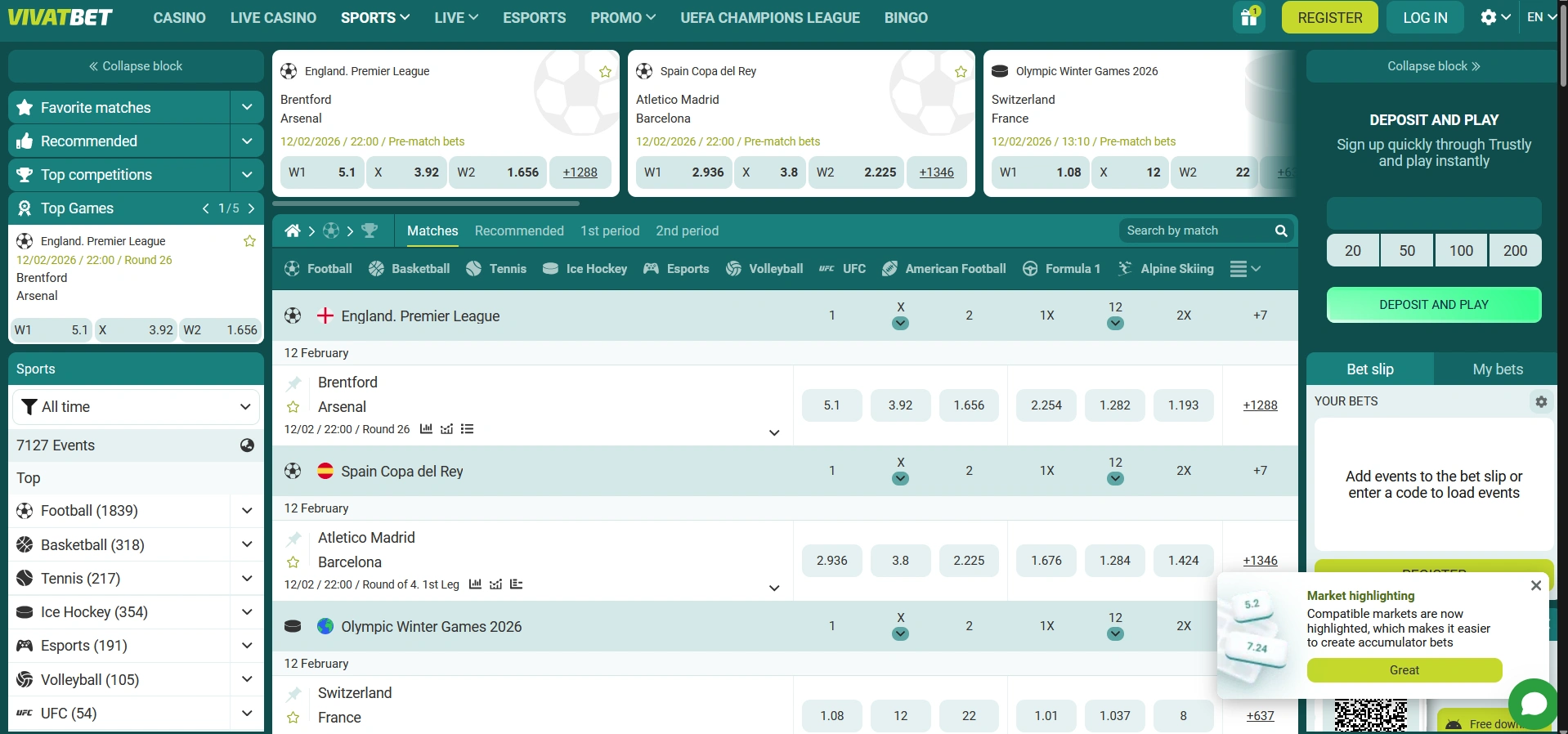The width and height of the screenshot is (1568, 734).
Task: Pin the Brentford vs Arsenal match
Action: (x=294, y=383)
